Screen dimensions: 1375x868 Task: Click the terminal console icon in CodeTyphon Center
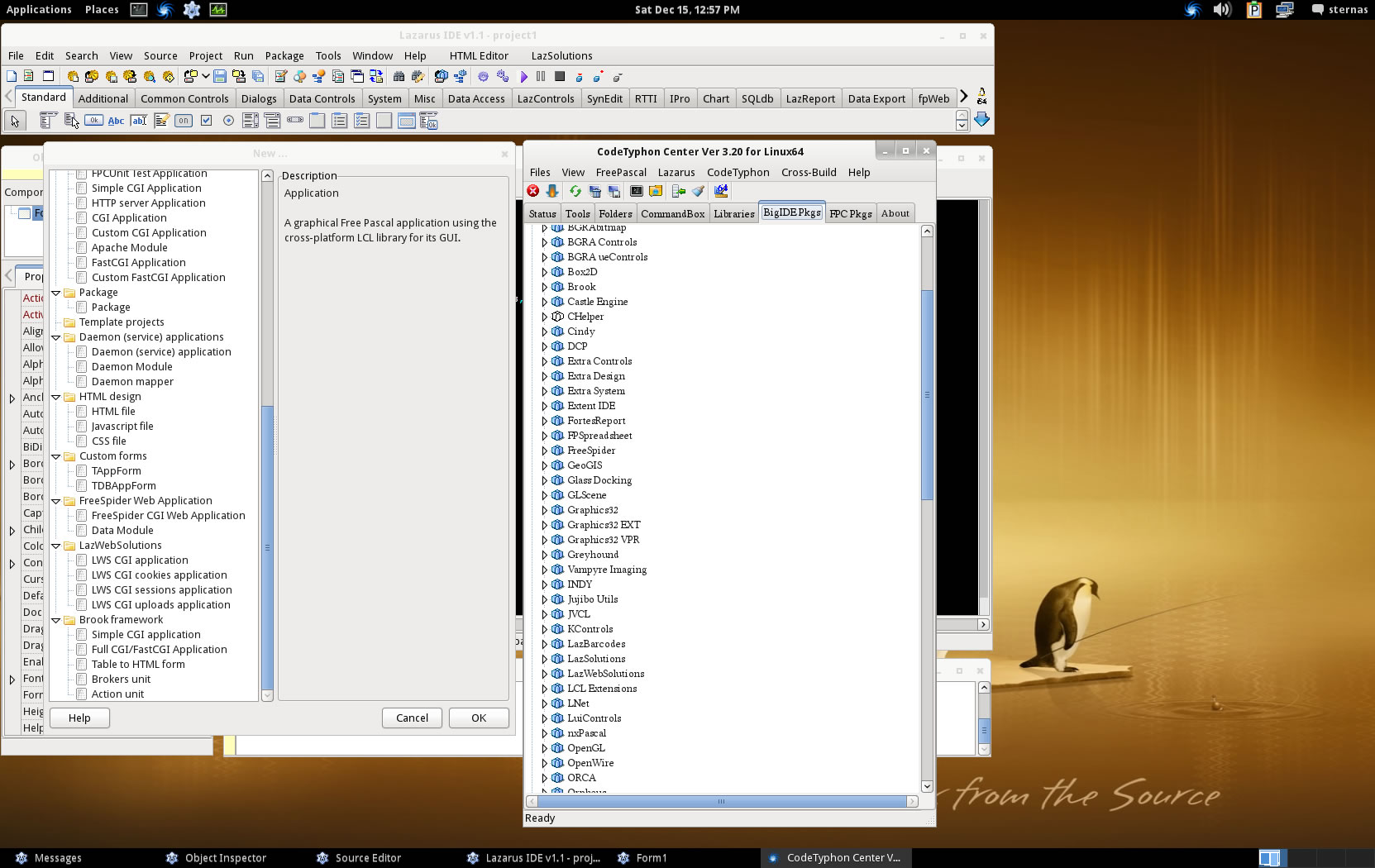(x=637, y=191)
